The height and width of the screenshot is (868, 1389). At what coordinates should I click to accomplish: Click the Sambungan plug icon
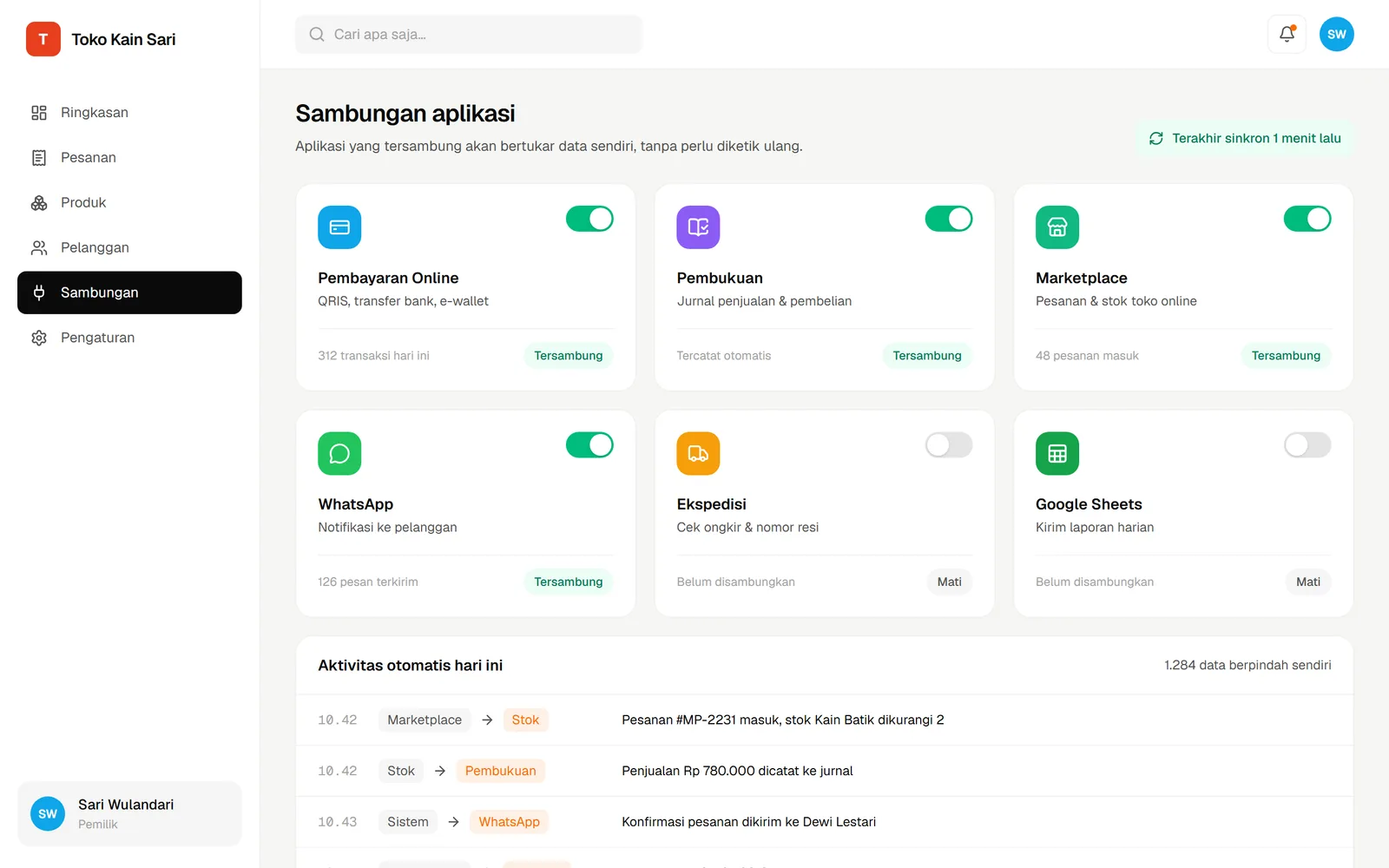tap(39, 293)
